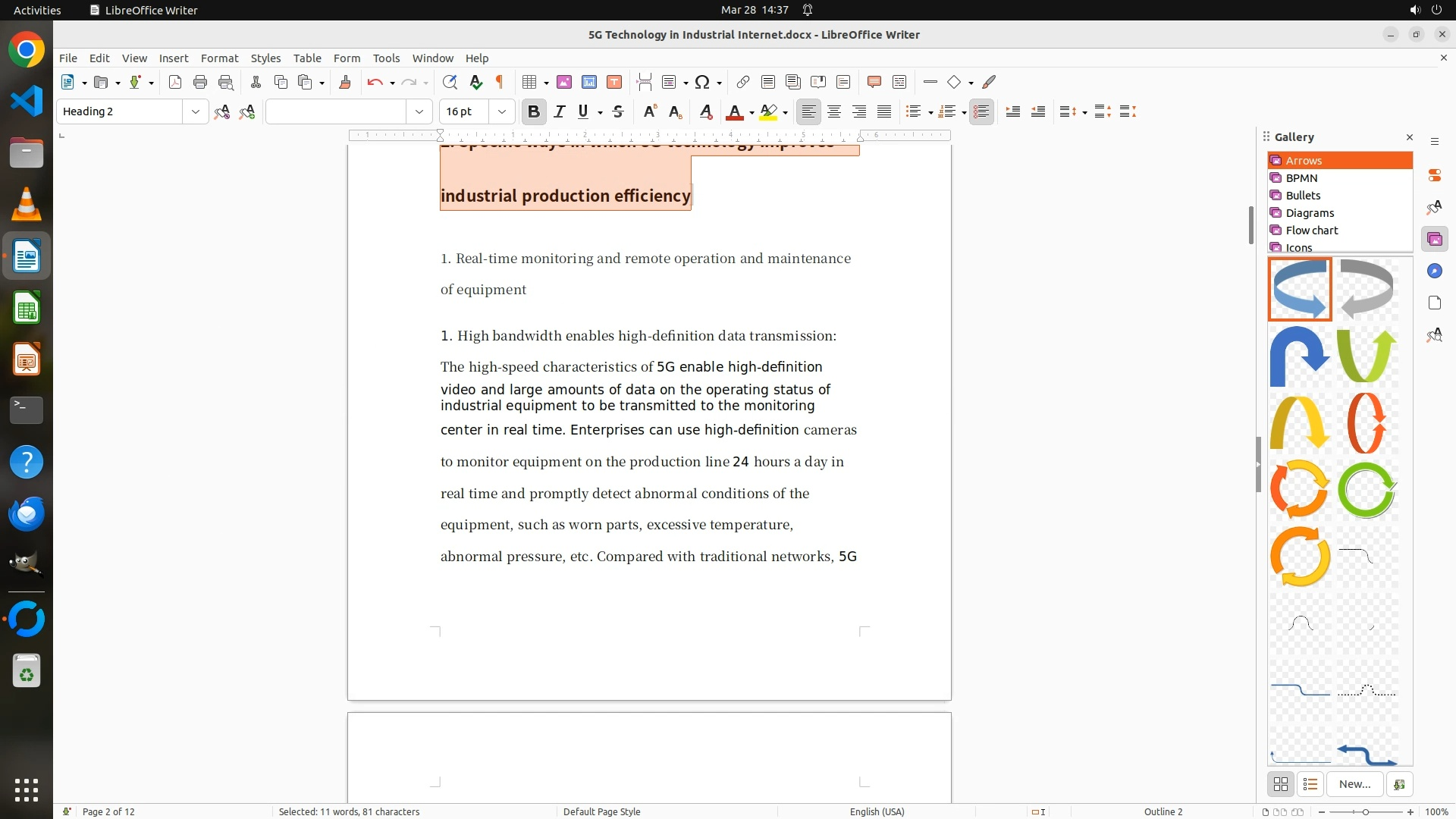Screen dimensions: 1456x819
Task: Click the New... button in Gallery
Action: pos(1354,784)
